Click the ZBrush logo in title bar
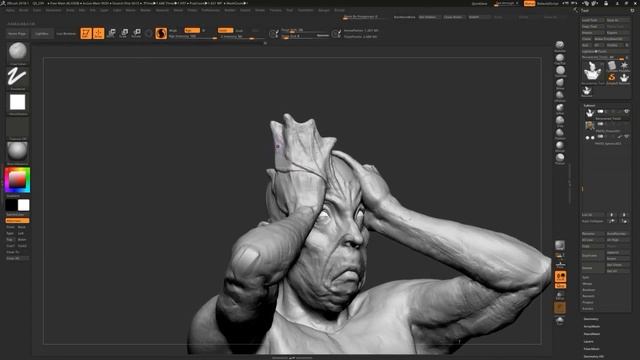The image size is (640, 360). (3, 3)
